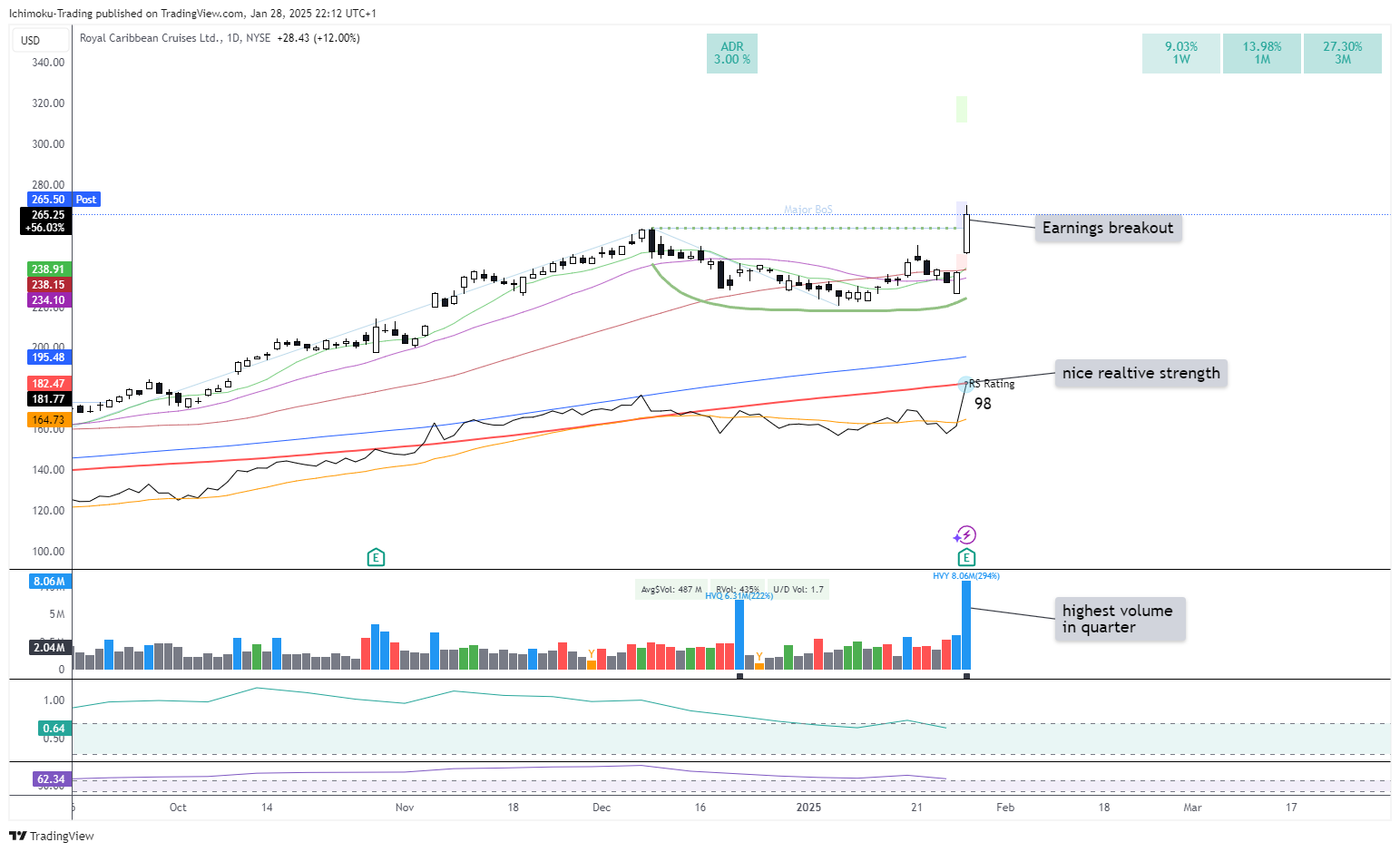Viewport: 1400px width, 852px height.
Task: Click the 2025 date axis label
Action: [808, 808]
